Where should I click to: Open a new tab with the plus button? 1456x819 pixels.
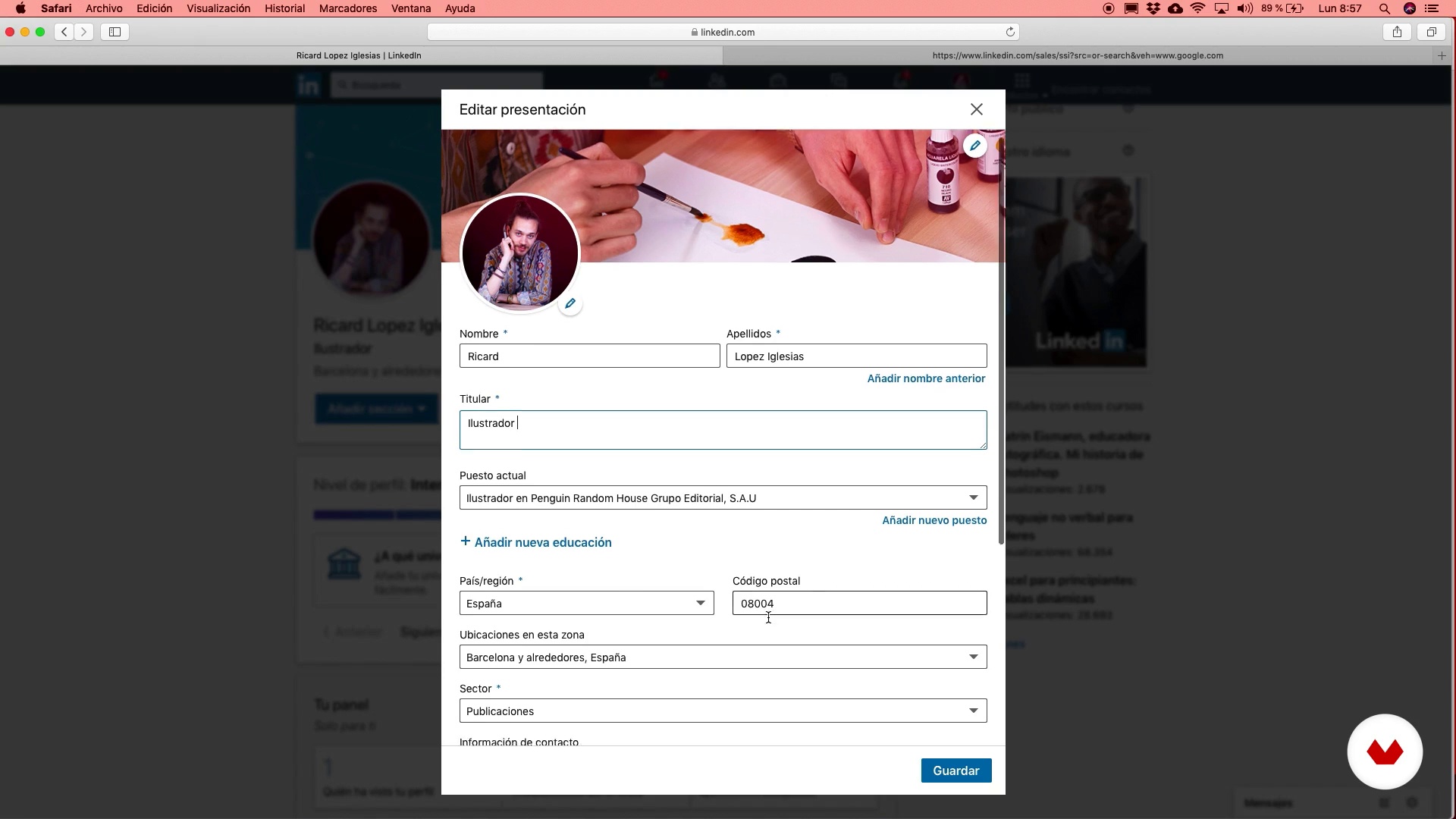pos(1442,55)
